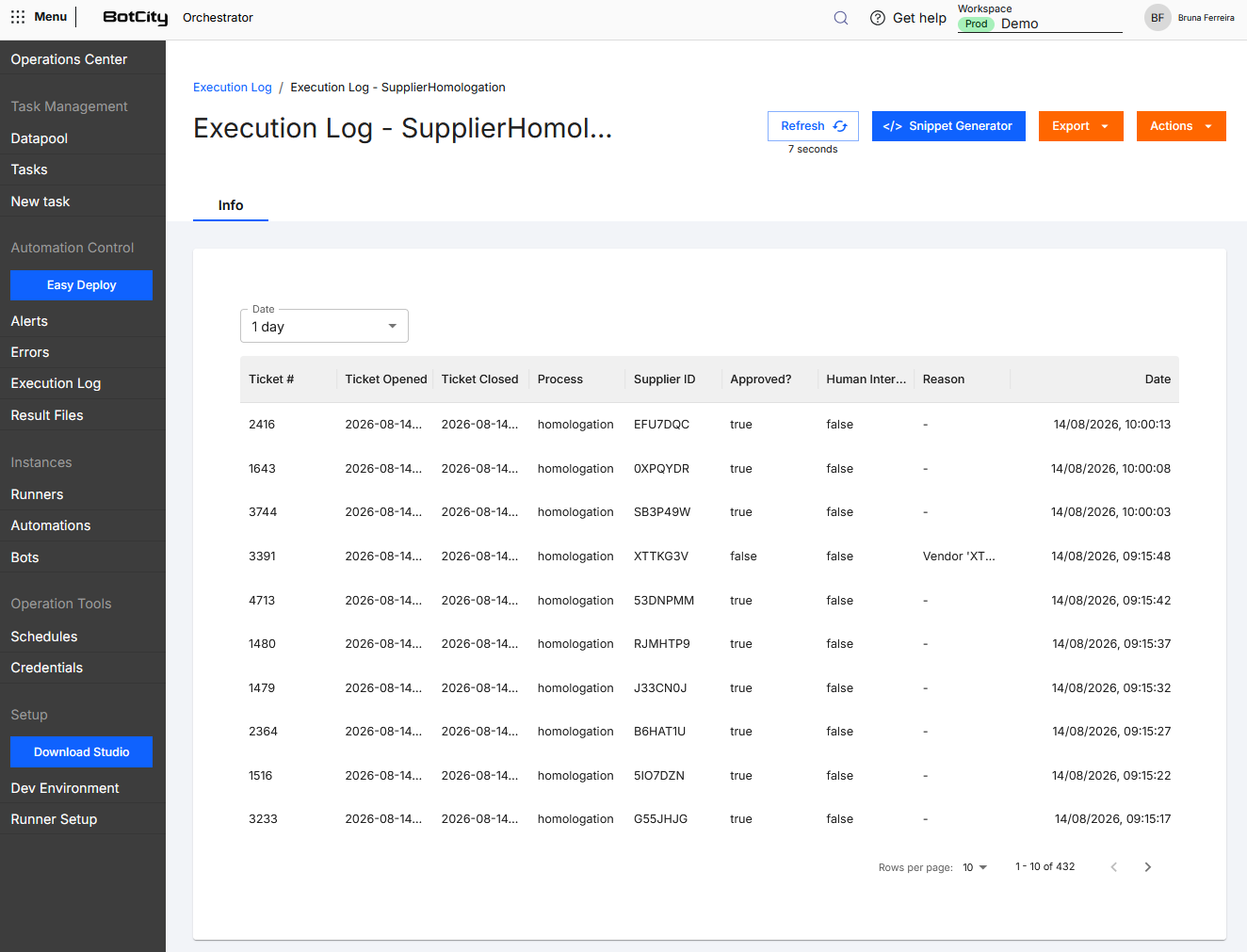This screenshot has width=1247, height=952.
Task: Open the Snippet Generator
Action: [948, 126]
